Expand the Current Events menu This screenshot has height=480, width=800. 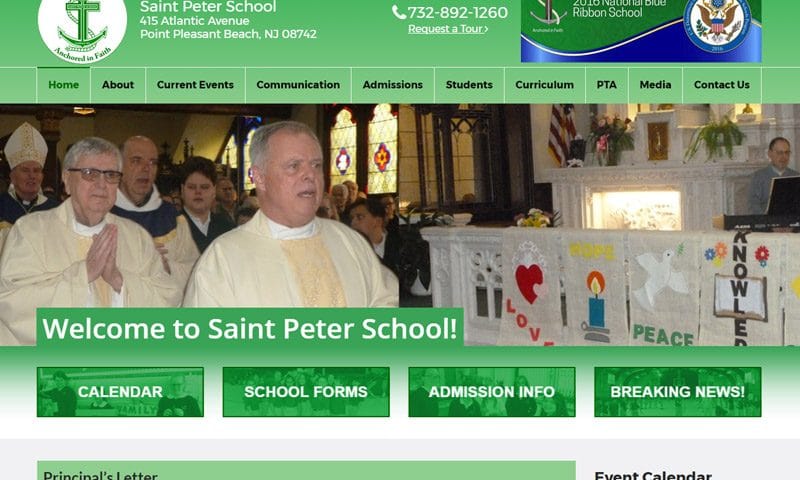point(195,85)
